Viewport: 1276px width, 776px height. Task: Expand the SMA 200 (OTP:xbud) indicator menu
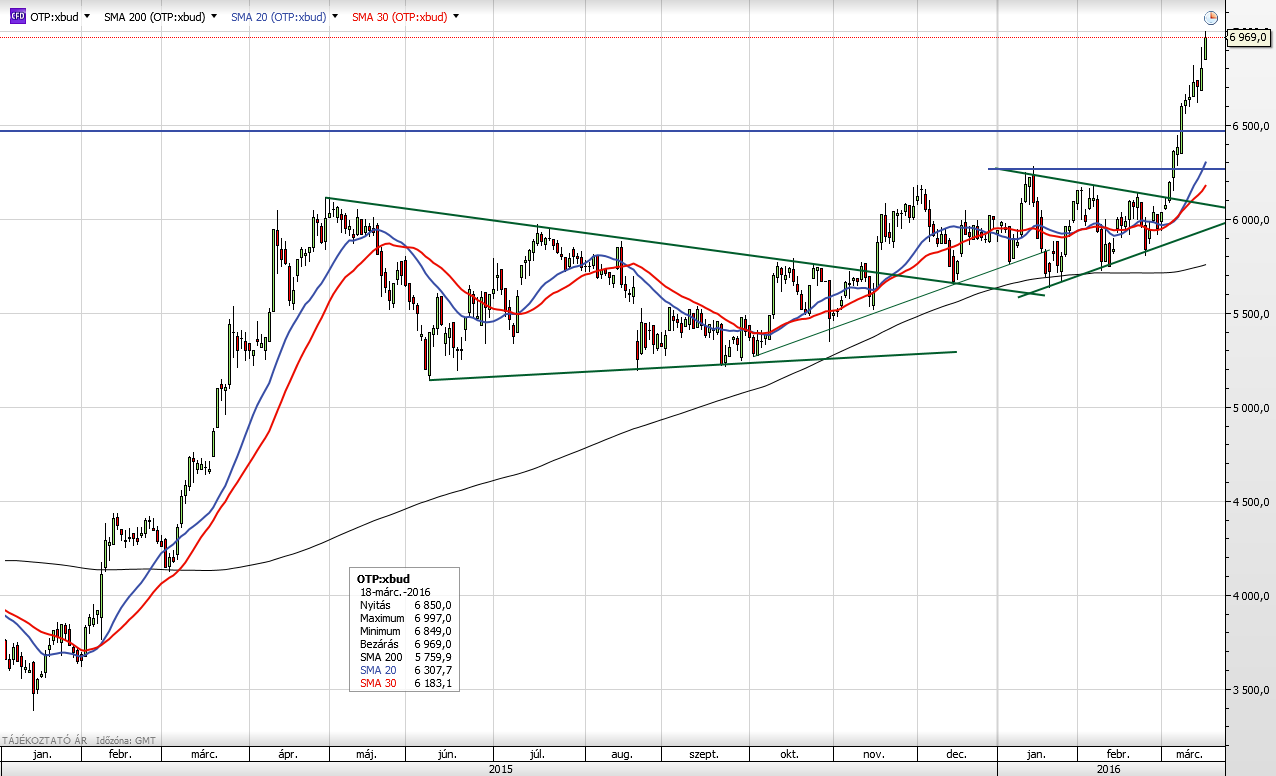point(214,17)
